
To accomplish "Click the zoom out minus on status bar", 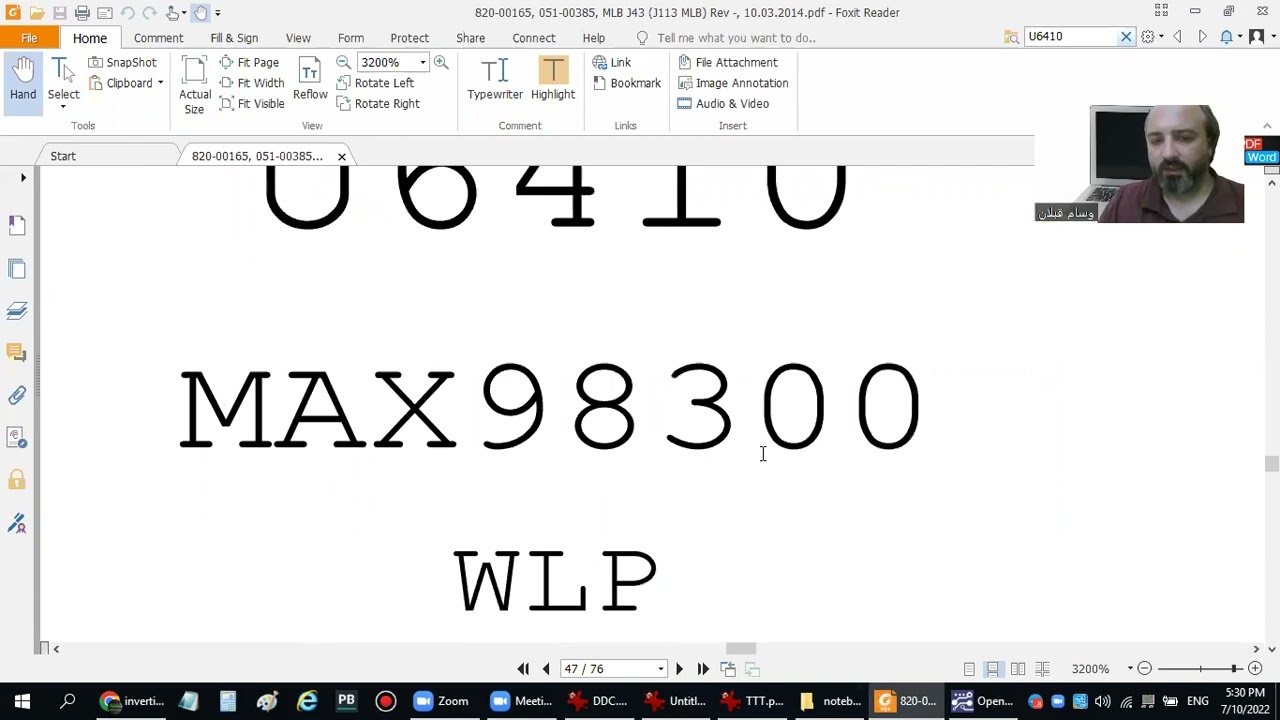I will [1145, 669].
